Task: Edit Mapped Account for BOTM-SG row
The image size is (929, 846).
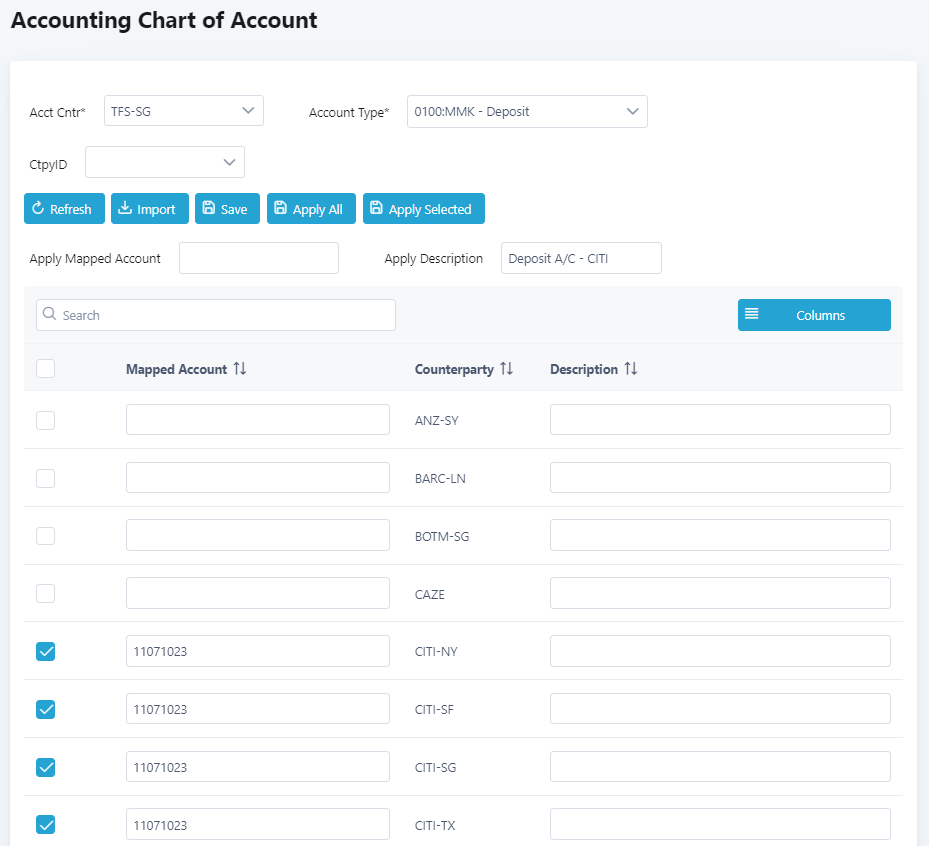Action: 258,535
